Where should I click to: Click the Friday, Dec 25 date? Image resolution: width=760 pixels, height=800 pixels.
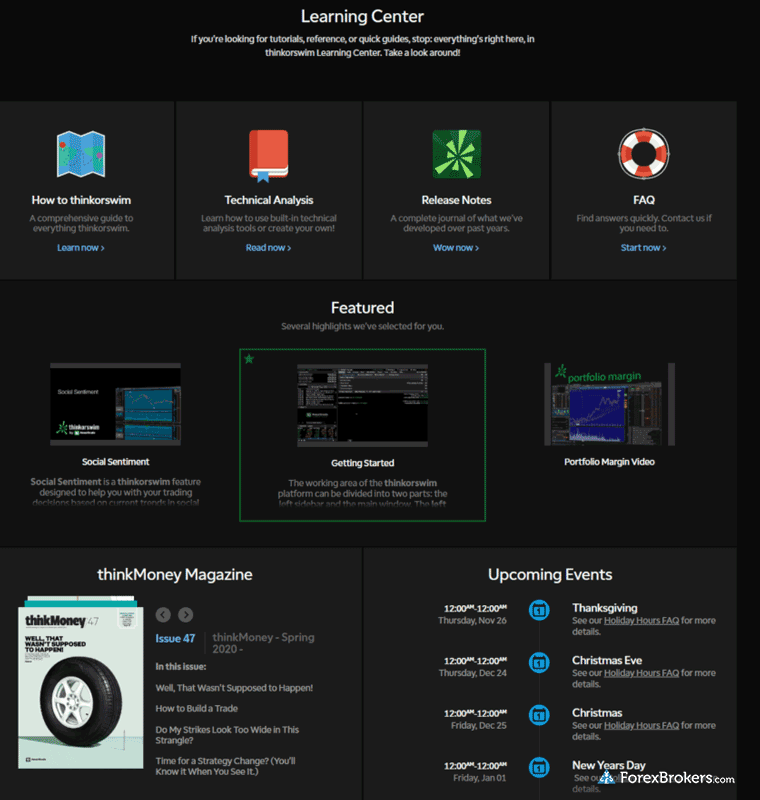[x=478, y=726]
